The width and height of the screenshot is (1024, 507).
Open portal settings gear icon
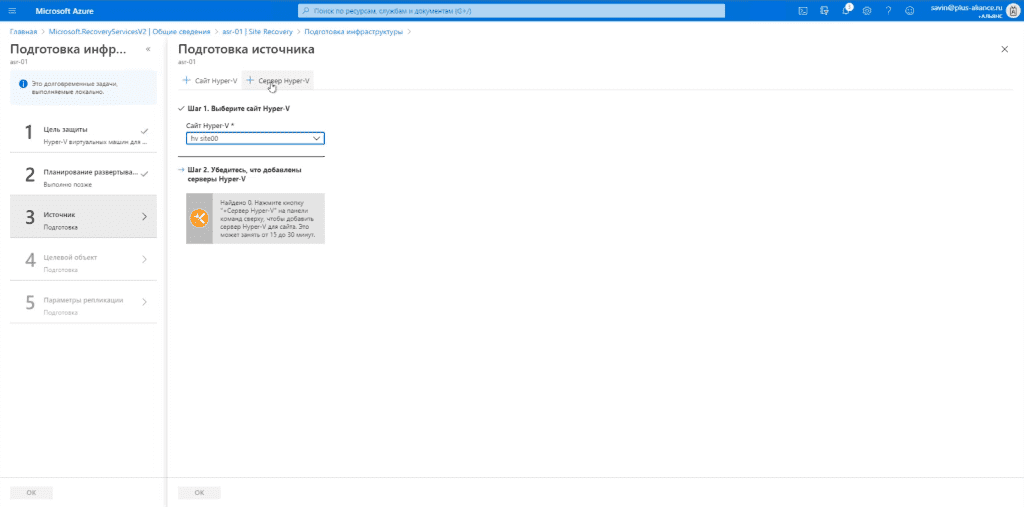coord(867,11)
